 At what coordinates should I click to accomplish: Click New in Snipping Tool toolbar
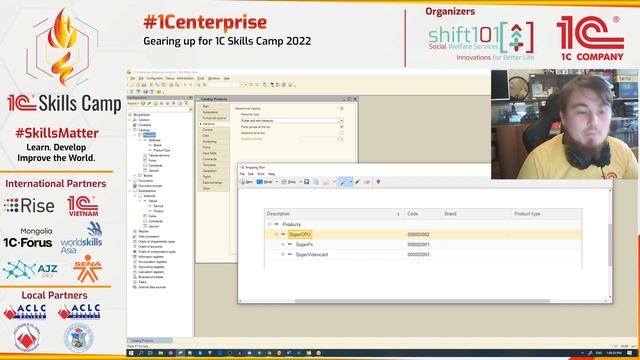(247, 182)
